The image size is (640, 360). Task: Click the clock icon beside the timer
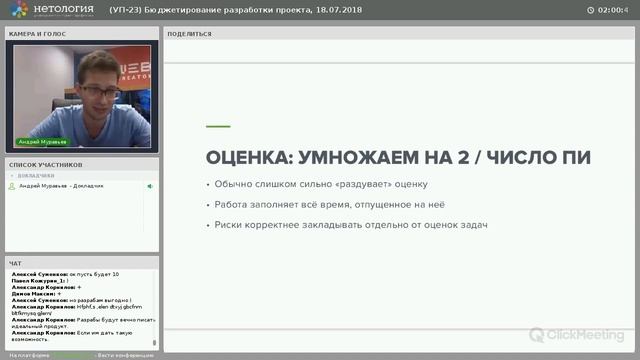(x=590, y=10)
